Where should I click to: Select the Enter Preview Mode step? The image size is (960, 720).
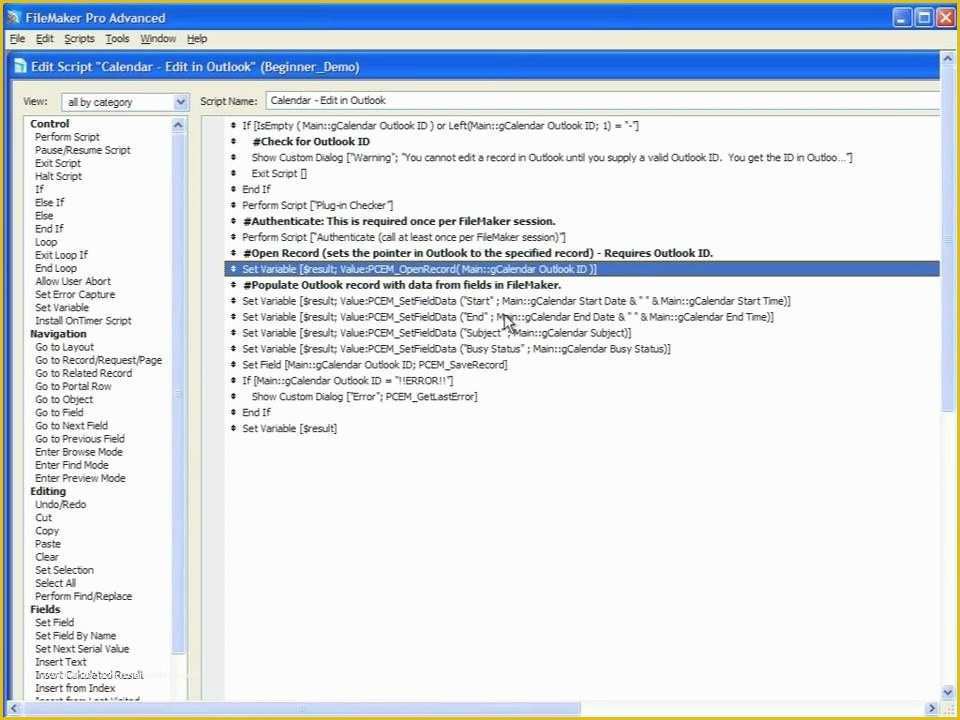click(80, 478)
